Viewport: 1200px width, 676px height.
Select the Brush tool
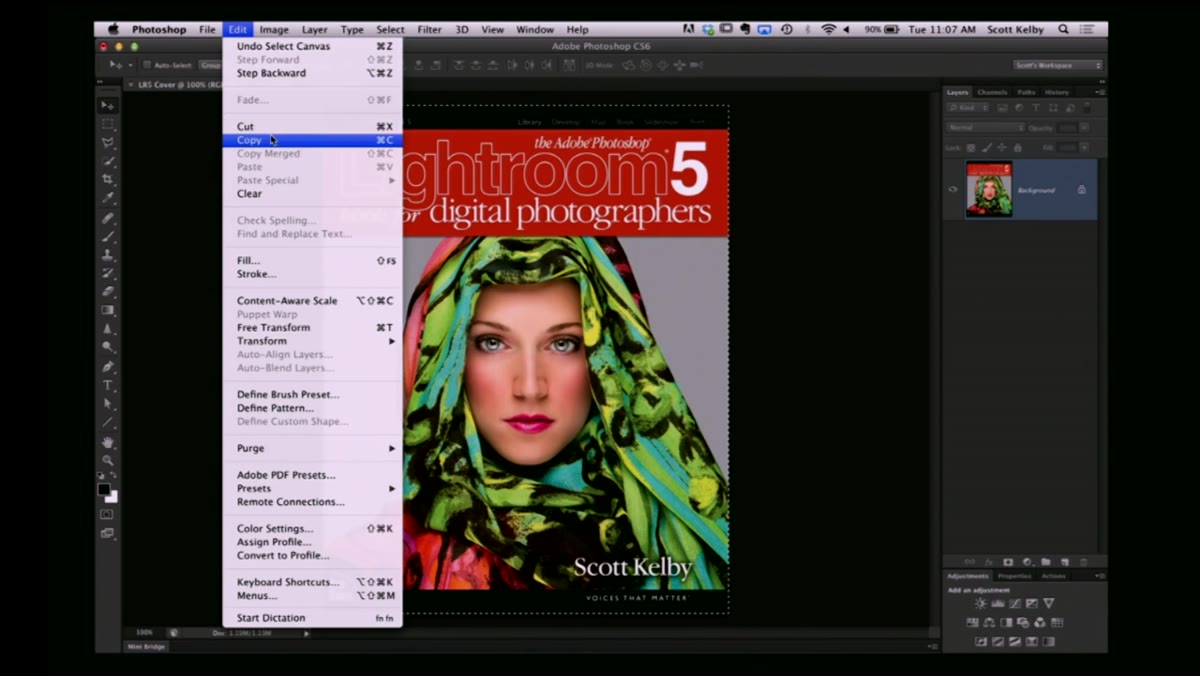107,236
